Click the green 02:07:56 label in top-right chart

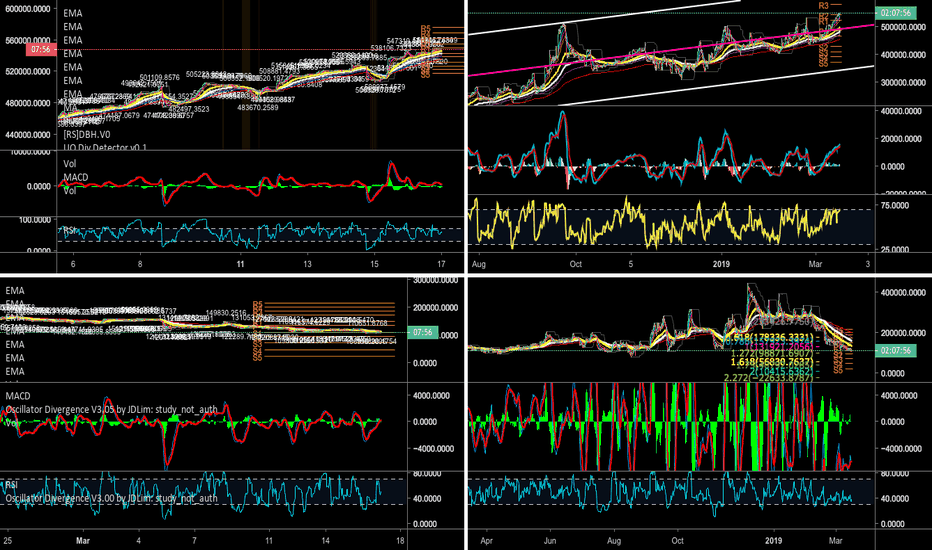(895, 12)
